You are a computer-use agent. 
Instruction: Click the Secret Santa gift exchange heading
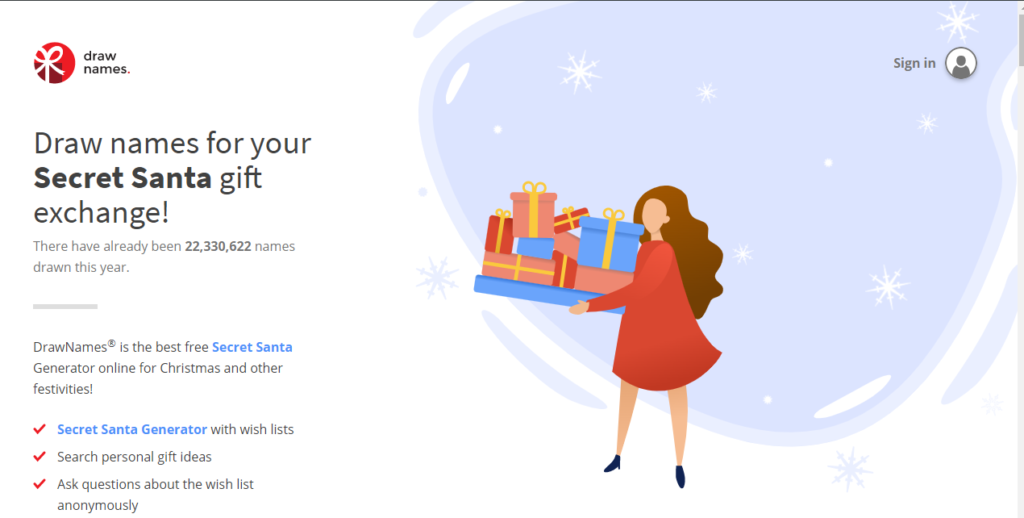coord(172,177)
